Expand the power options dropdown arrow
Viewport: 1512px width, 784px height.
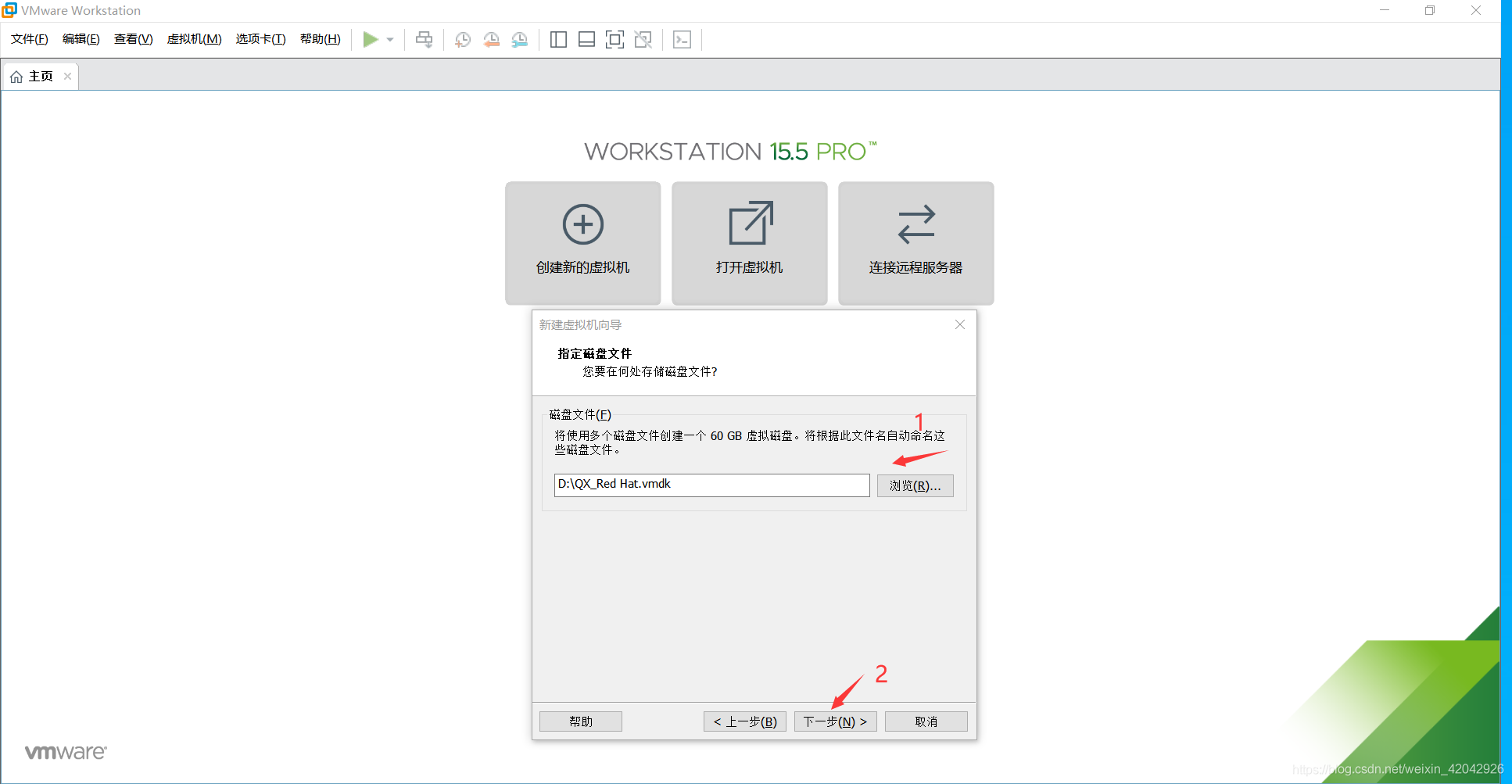(x=390, y=40)
